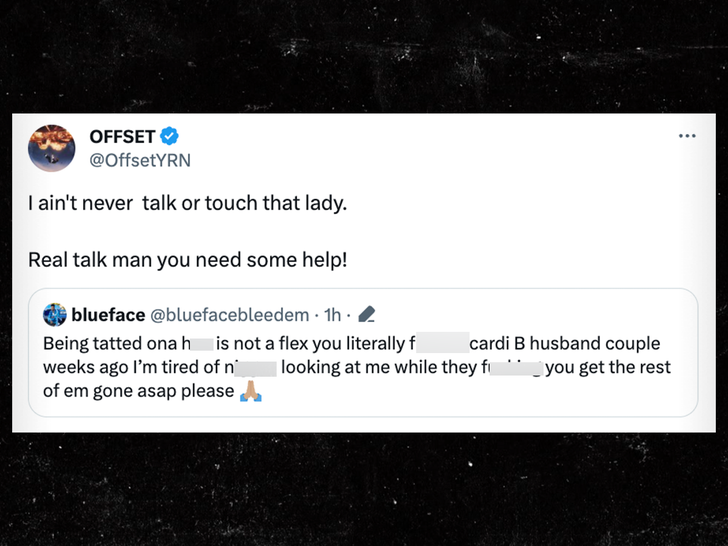Click the 1h timestamp on quoted tweet
Viewport: 728px width, 546px height.
(x=333, y=315)
